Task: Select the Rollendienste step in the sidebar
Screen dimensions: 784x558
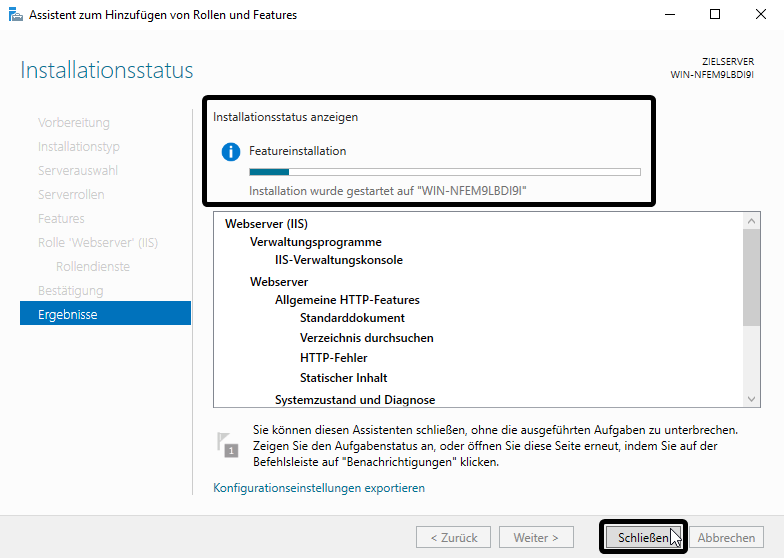Action: [92, 266]
